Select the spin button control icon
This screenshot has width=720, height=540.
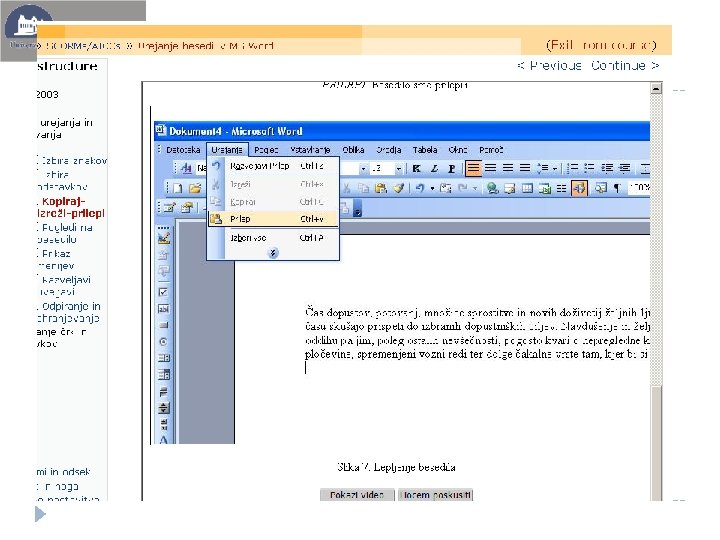pyautogui.click(x=163, y=407)
